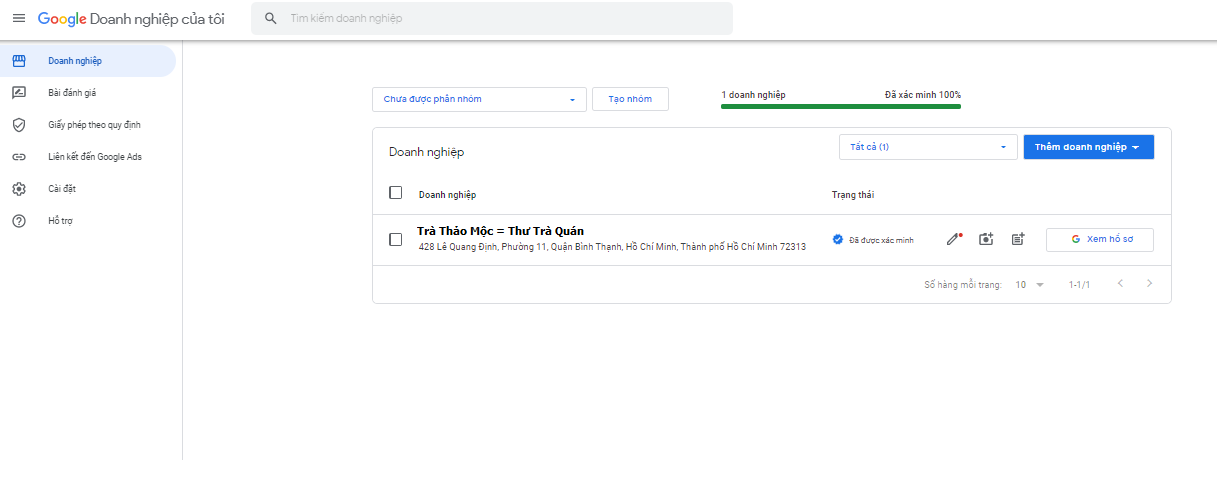Click the pencil edit profile icon
Viewport: 1217px width, 500px height.
pos(954,239)
